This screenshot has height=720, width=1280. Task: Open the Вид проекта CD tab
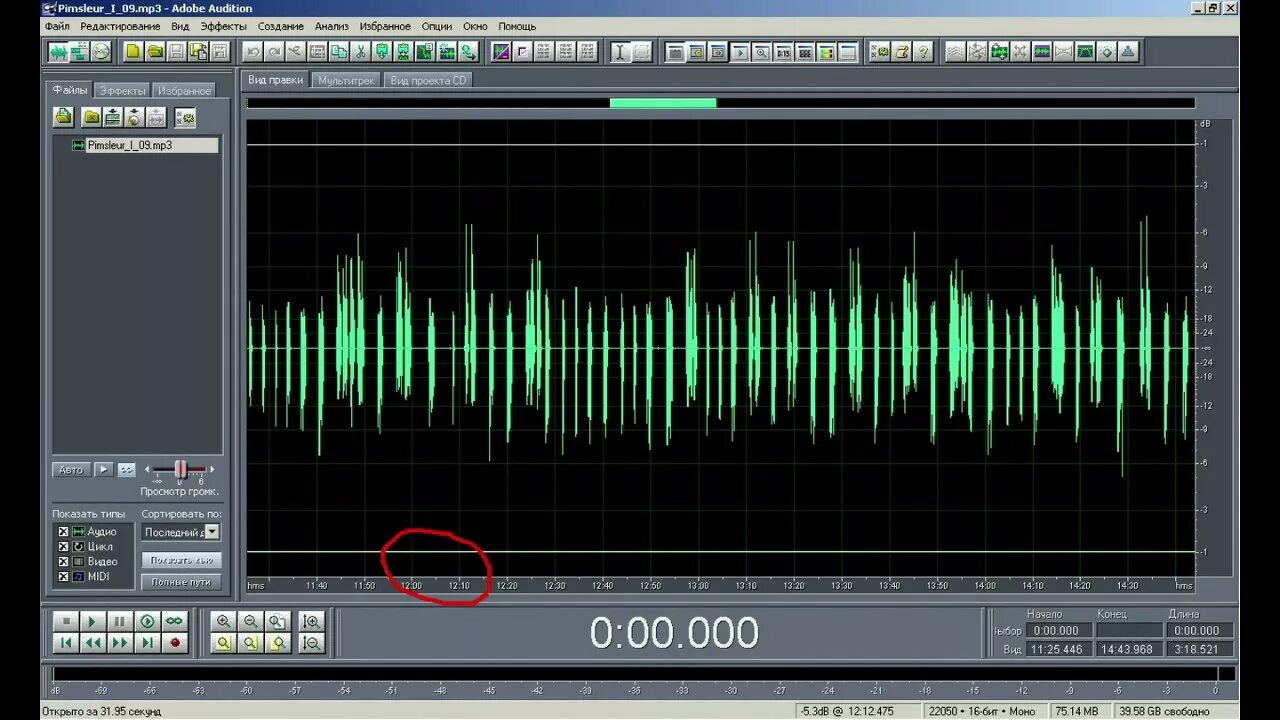point(428,80)
